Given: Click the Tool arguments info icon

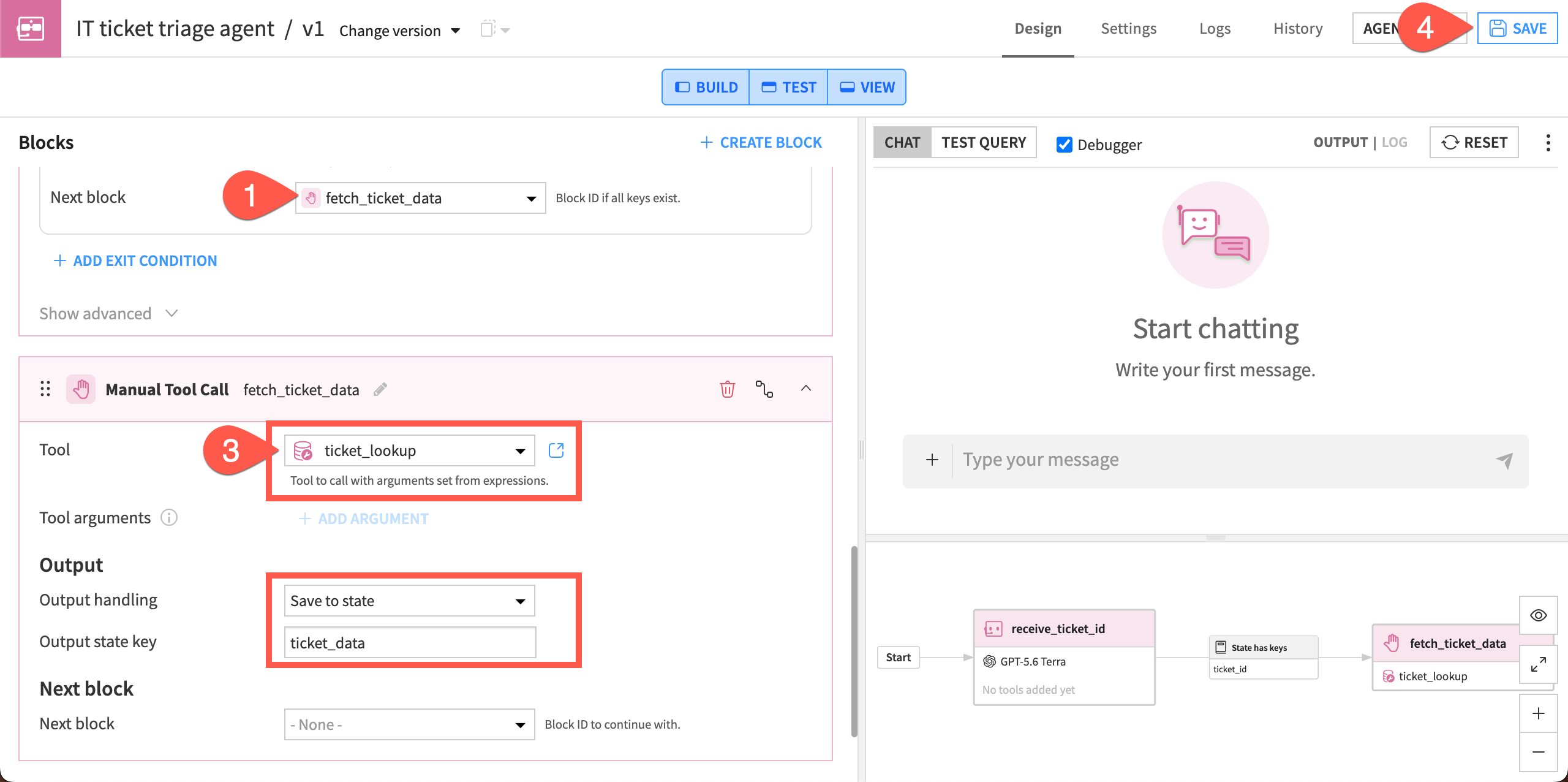Looking at the screenshot, I should (169, 518).
